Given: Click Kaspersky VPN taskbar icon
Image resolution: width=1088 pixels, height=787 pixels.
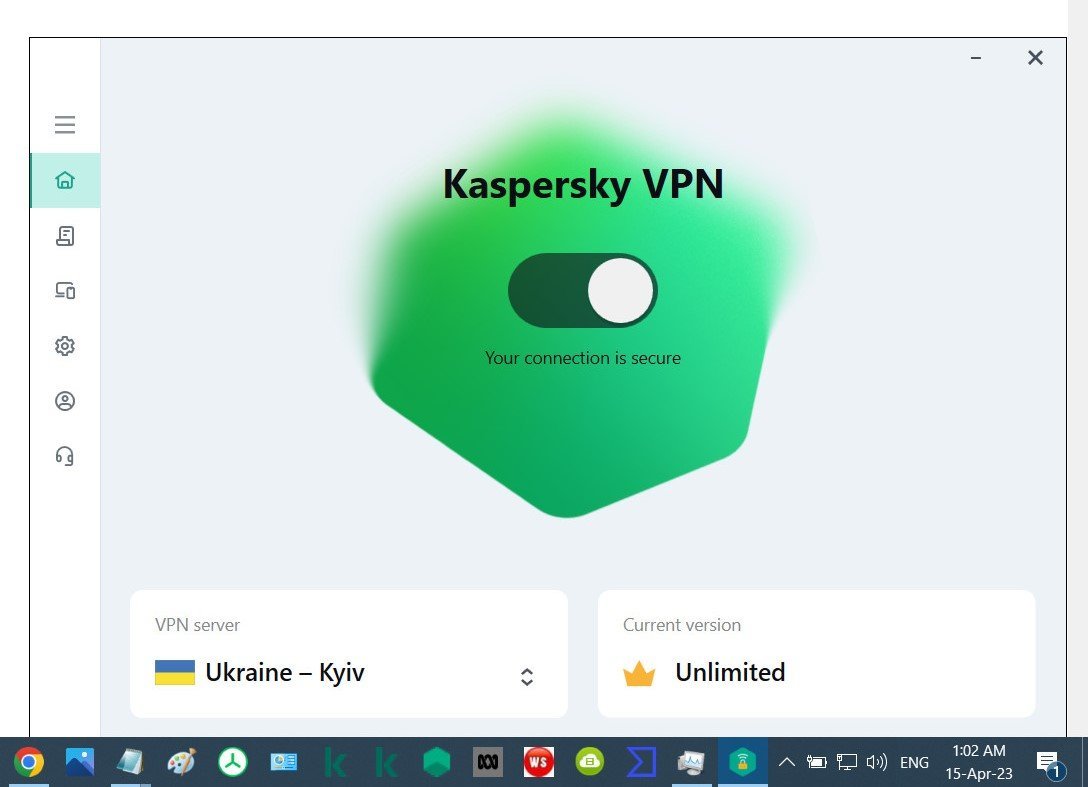Looking at the screenshot, I should pyautogui.click(x=742, y=763).
